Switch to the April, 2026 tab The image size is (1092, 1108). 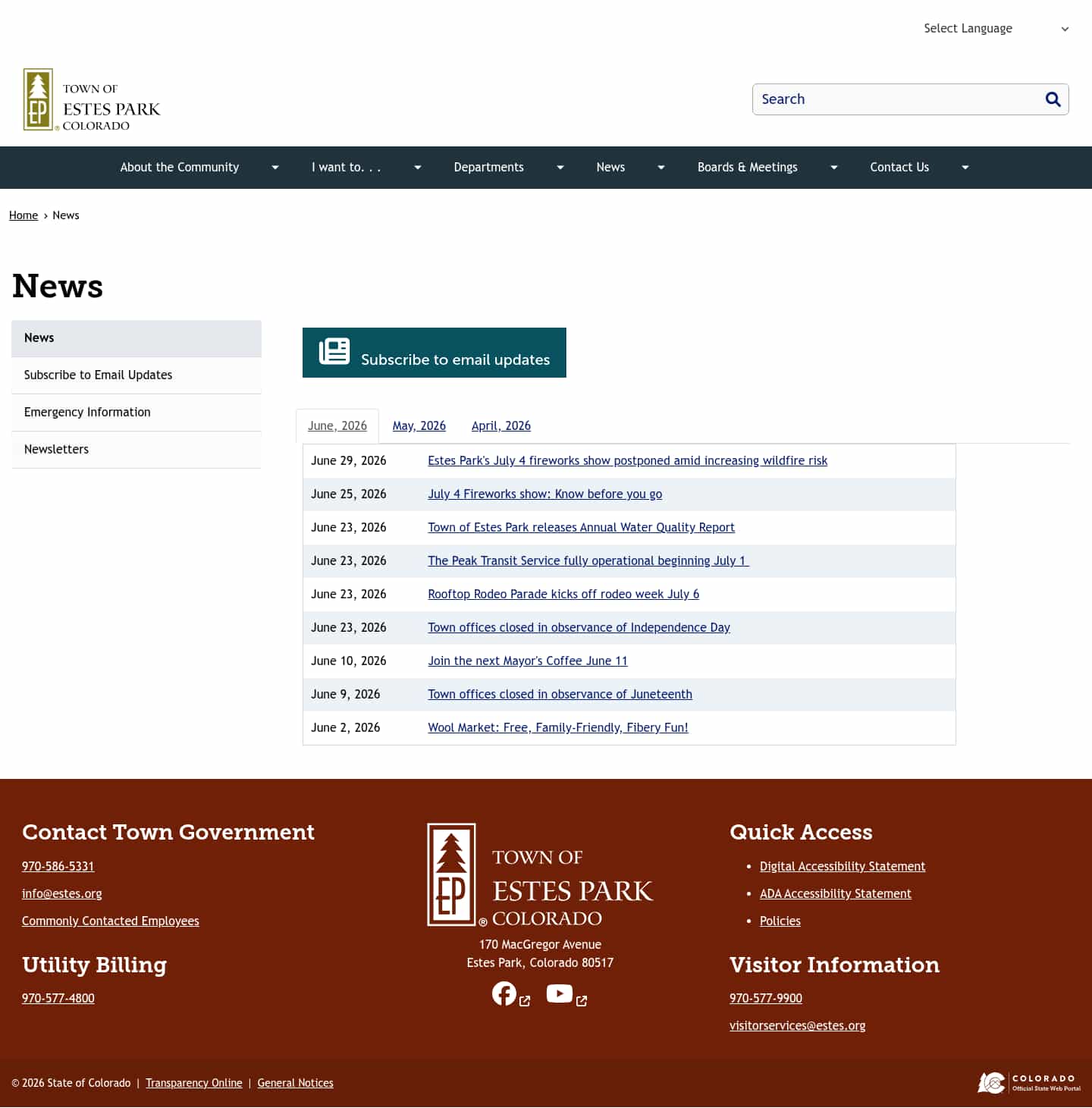click(501, 426)
